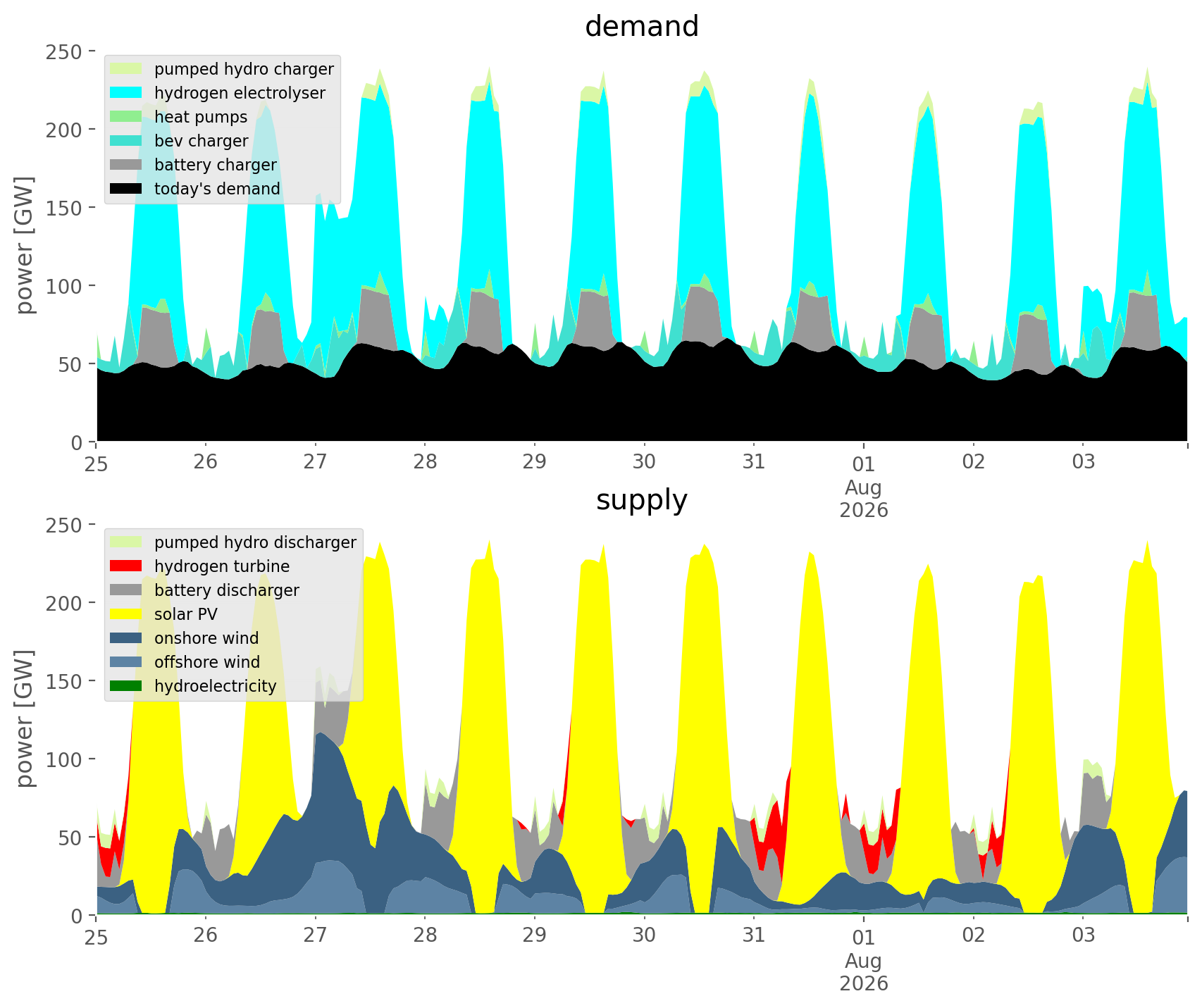
Task: Click the 200 y-axis tick on demand chart
Action: 66,130
